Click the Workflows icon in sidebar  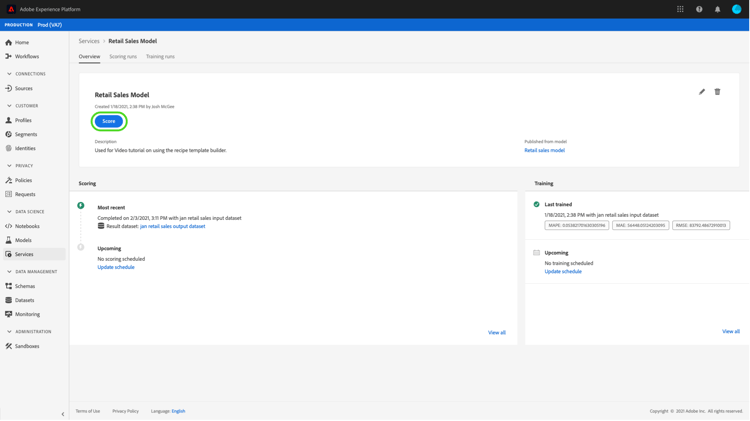tap(8, 56)
